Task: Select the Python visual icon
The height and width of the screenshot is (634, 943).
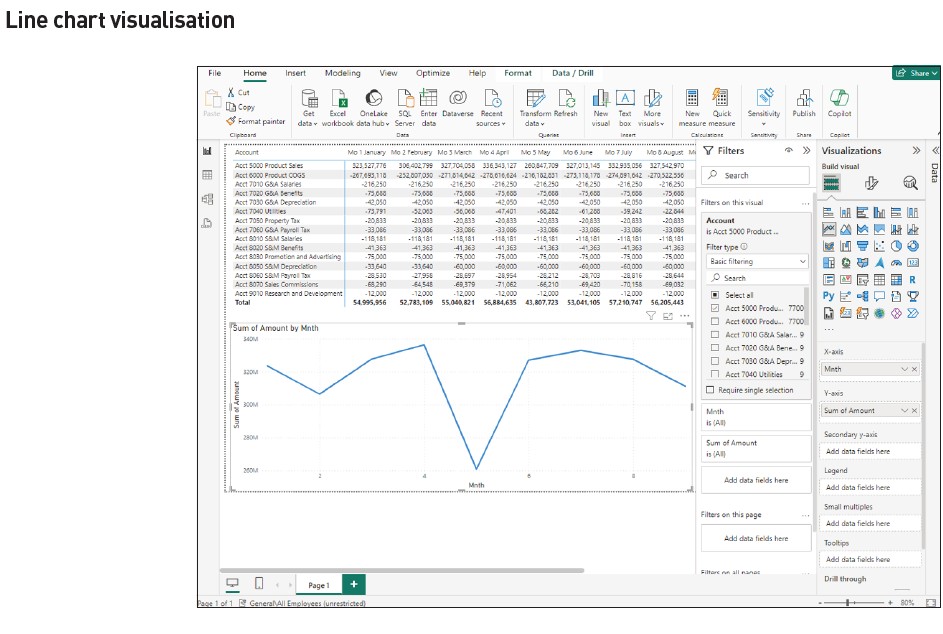Action: pyautogui.click(x=828, y=296)
